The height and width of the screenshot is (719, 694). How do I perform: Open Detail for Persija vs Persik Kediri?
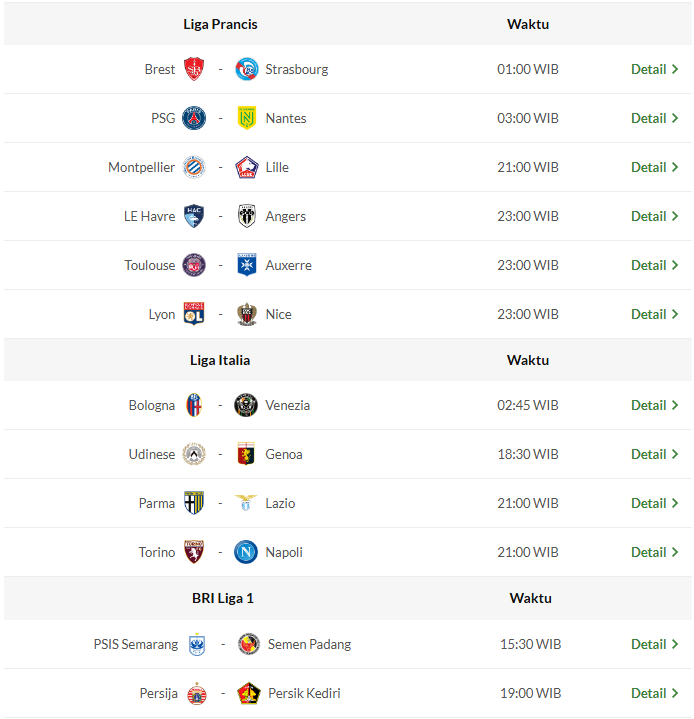[655, 693]
